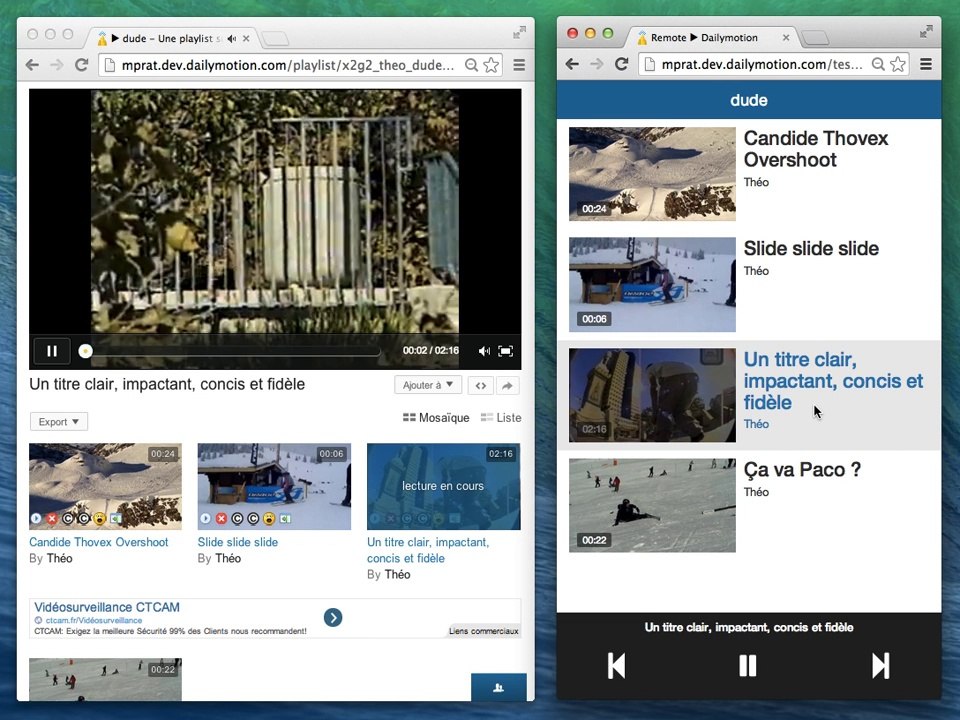
Task: Select Un titre clair, impactant row in remote
Action: [x=749, y=396]
